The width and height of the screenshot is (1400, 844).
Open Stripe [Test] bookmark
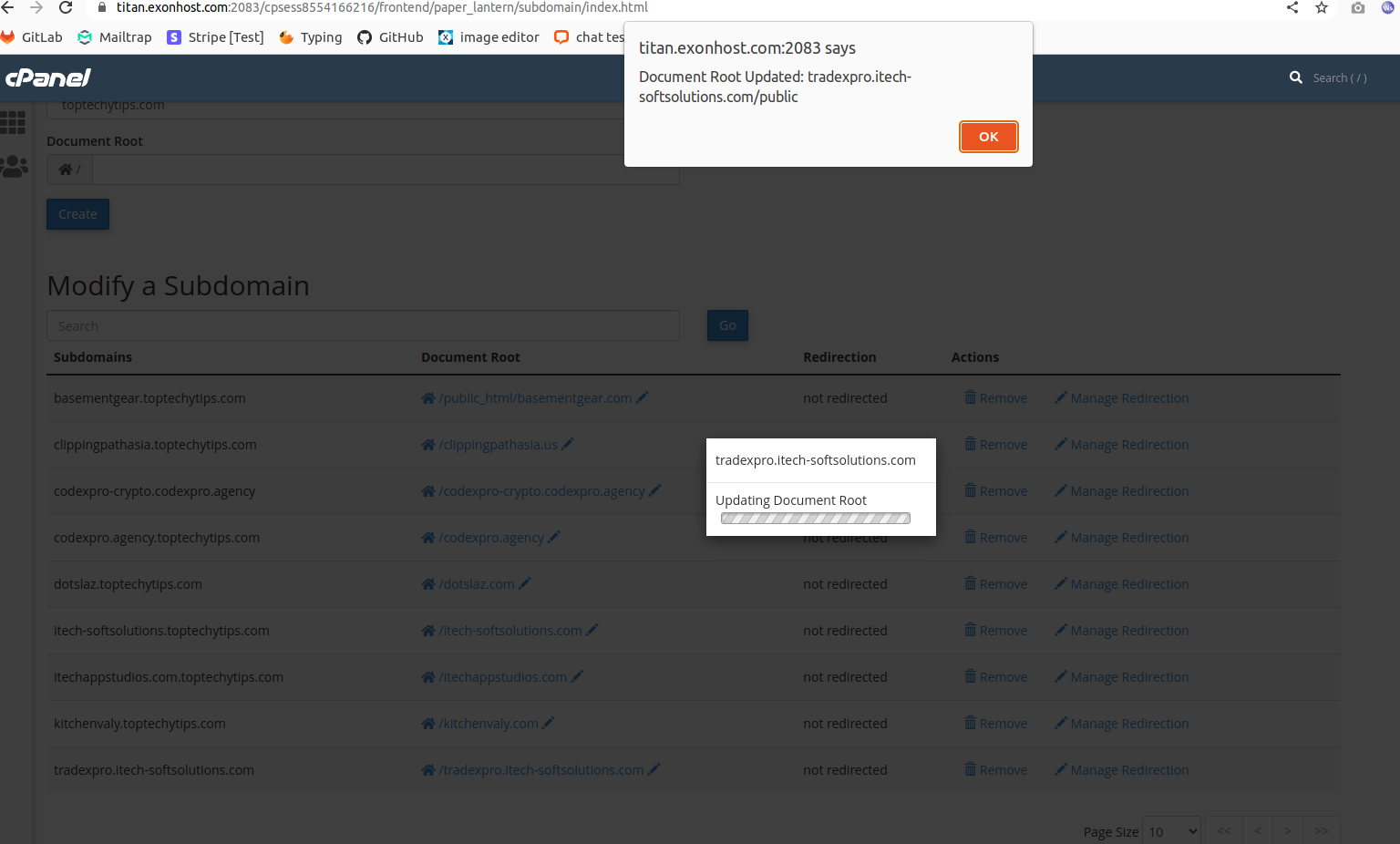(x=216, y=37)
